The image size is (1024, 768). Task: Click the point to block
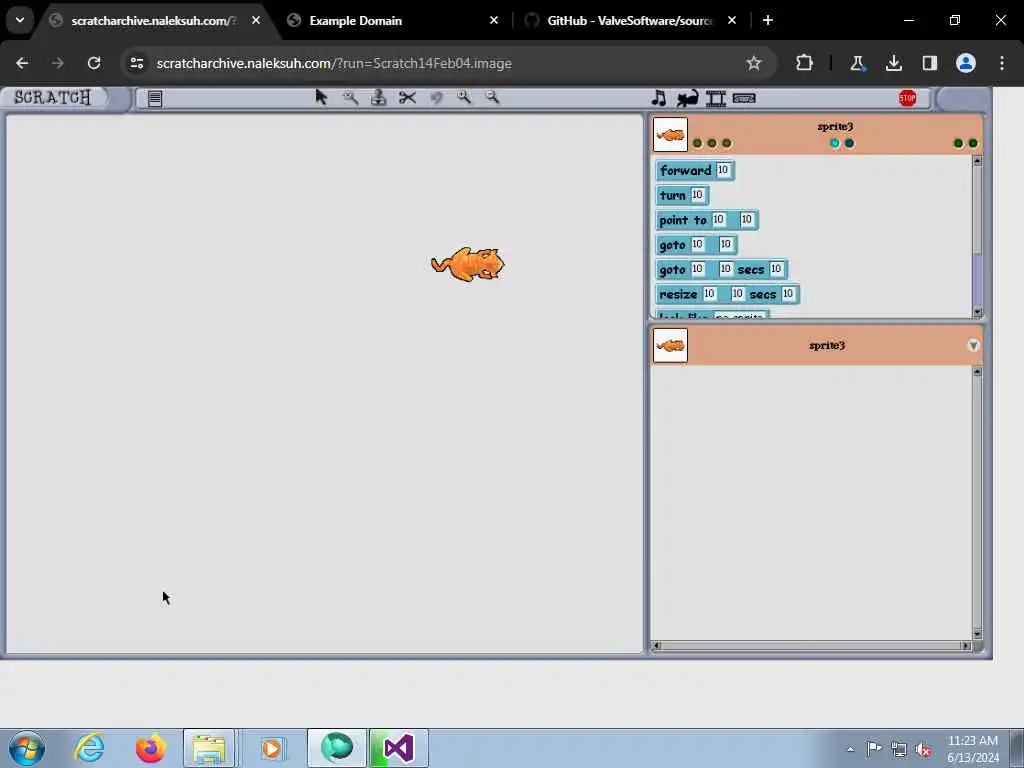(707, 220)
